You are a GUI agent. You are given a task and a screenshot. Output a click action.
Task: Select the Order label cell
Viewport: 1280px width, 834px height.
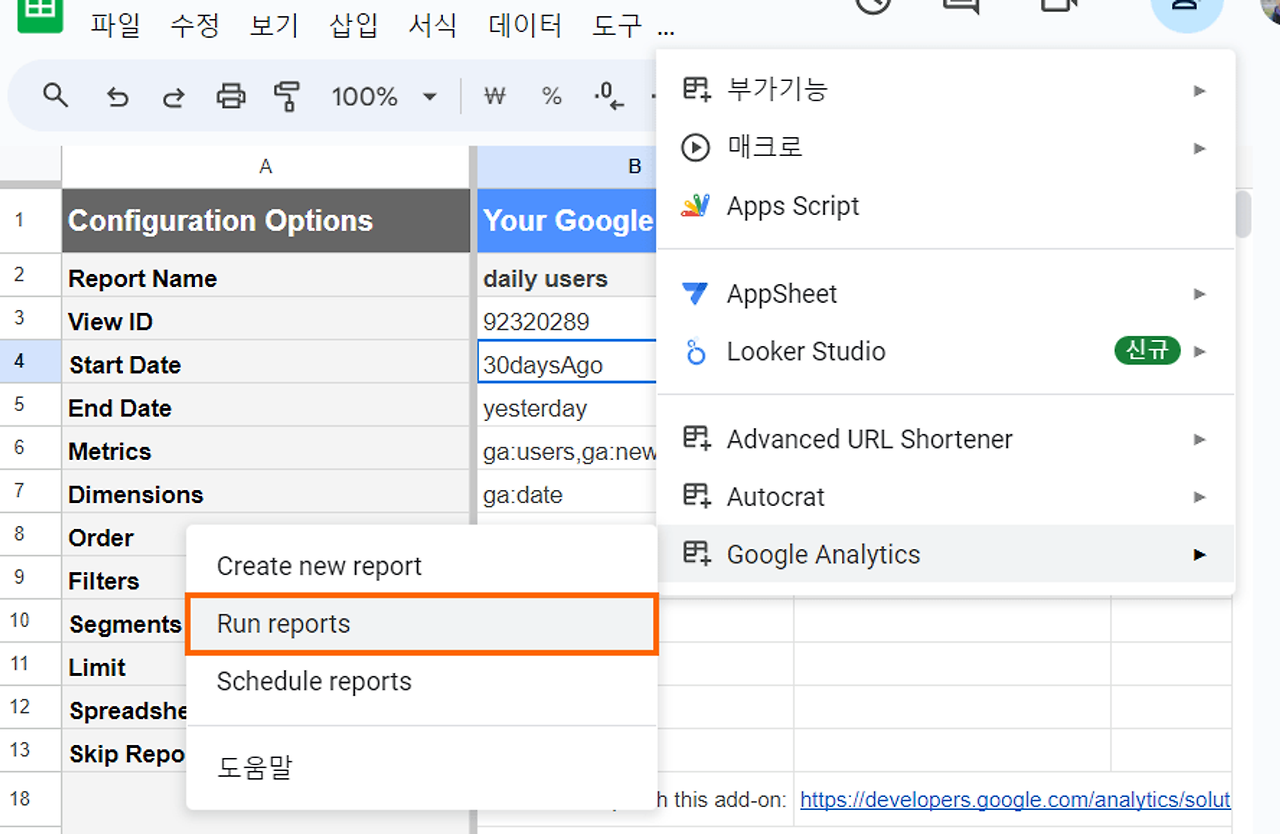pyautogui.click(x=125, y=537)
